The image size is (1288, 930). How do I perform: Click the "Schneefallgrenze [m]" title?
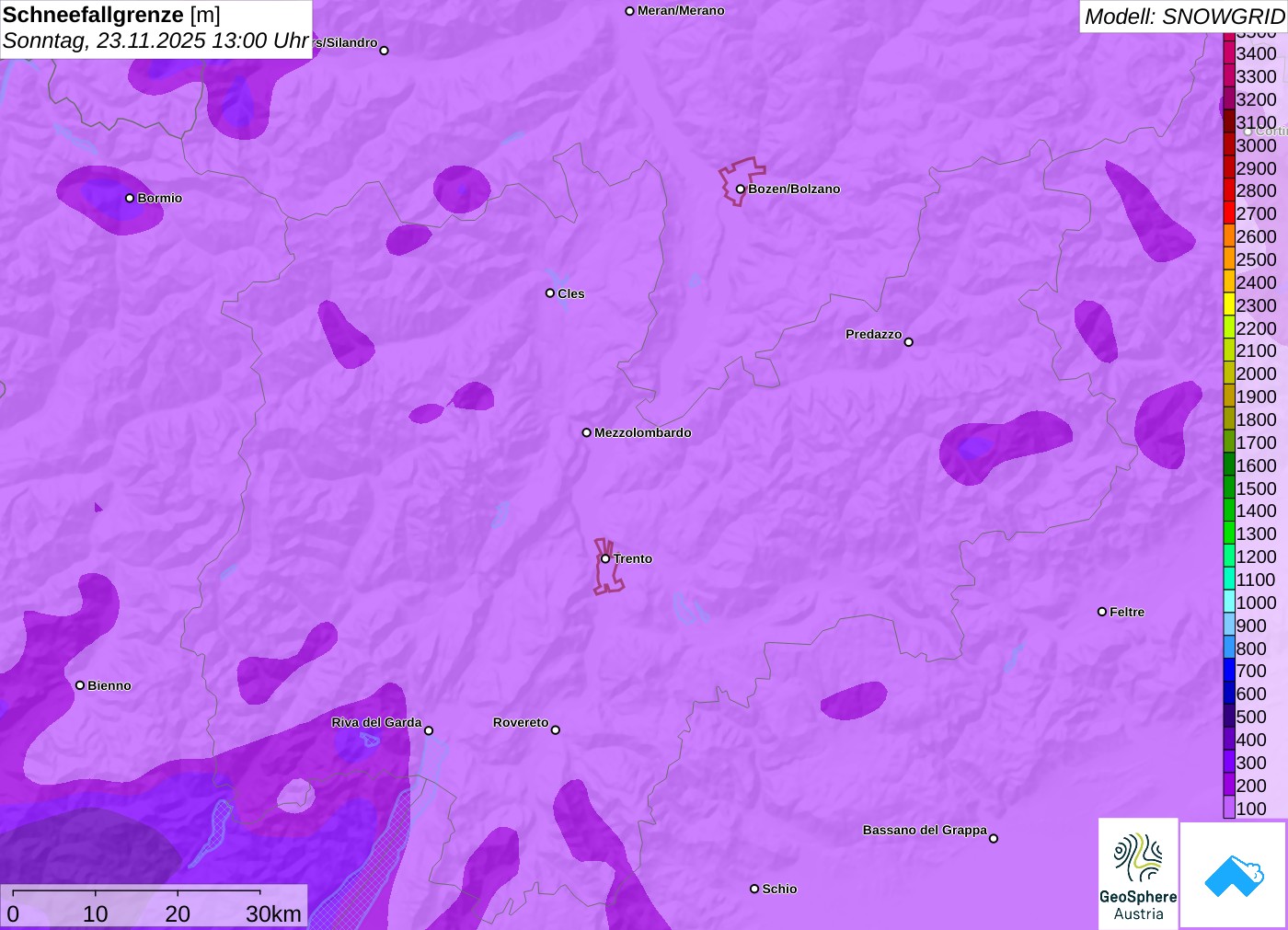tap(111, 16)
